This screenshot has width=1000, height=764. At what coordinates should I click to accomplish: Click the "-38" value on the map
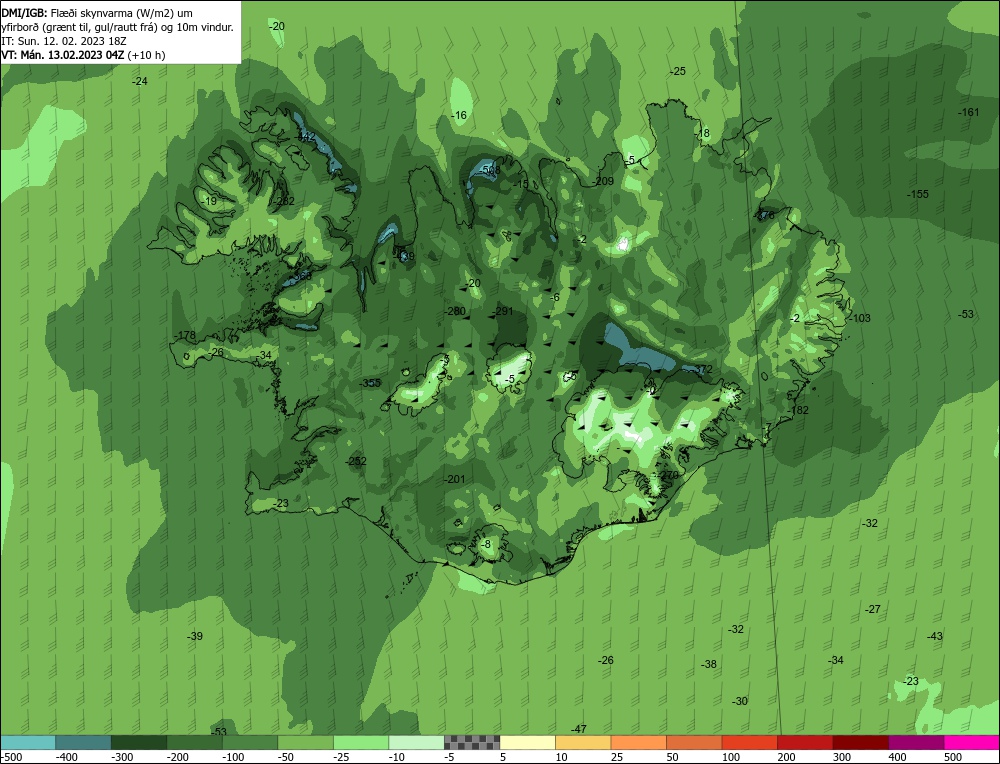[709, 664]
